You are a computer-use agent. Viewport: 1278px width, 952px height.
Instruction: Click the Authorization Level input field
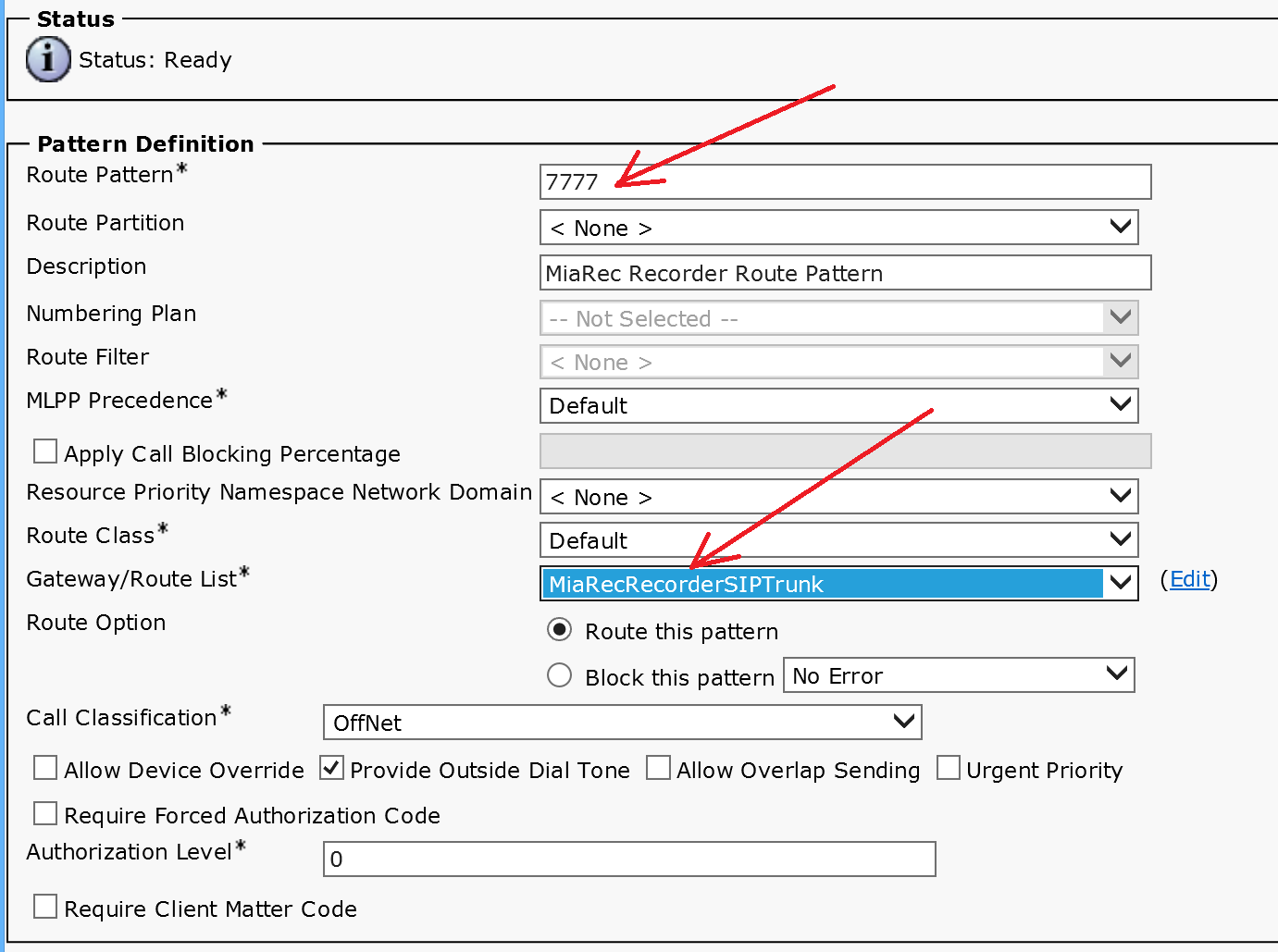point(629,859)
